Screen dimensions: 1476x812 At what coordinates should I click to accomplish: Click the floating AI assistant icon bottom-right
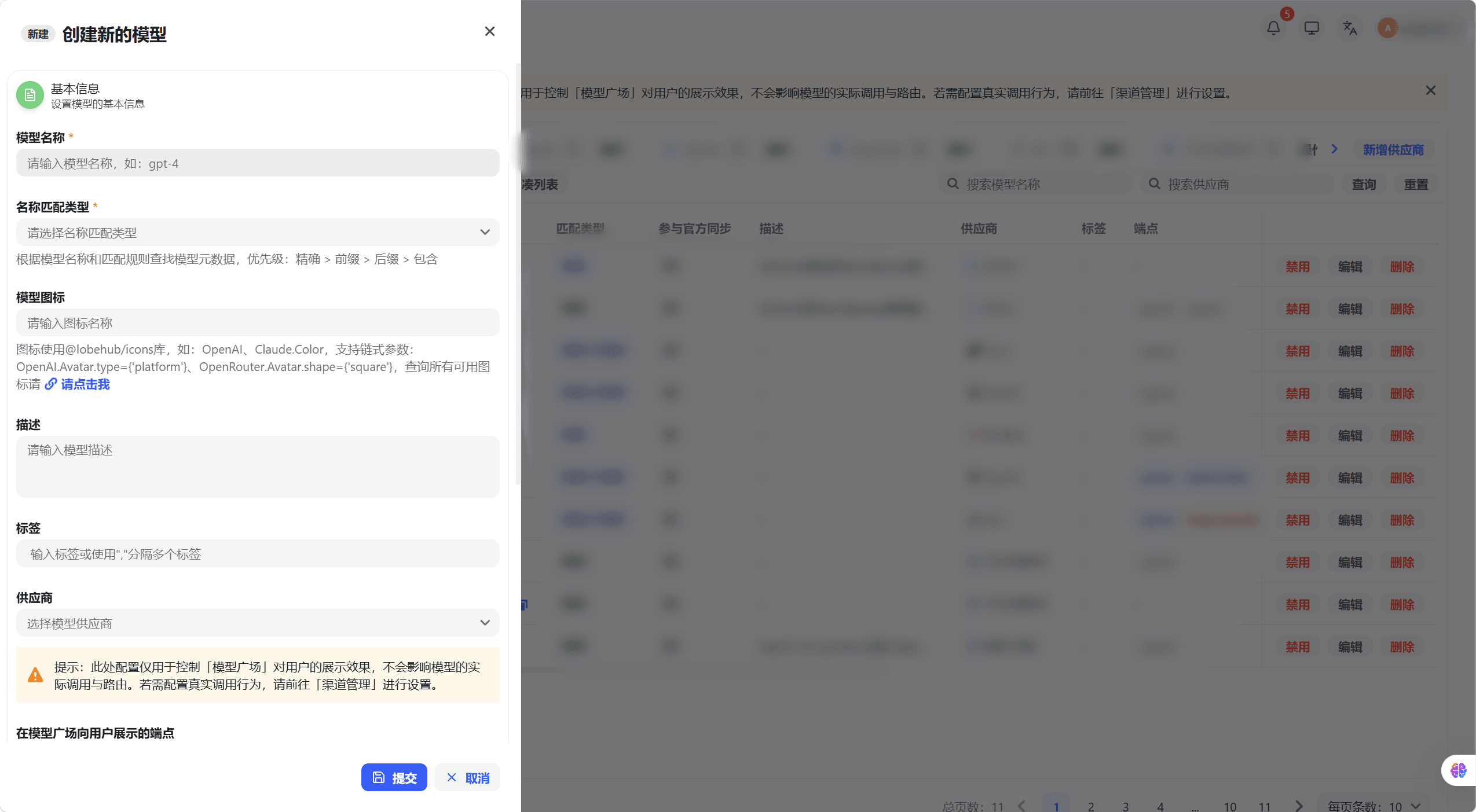tap(1458, 770)
